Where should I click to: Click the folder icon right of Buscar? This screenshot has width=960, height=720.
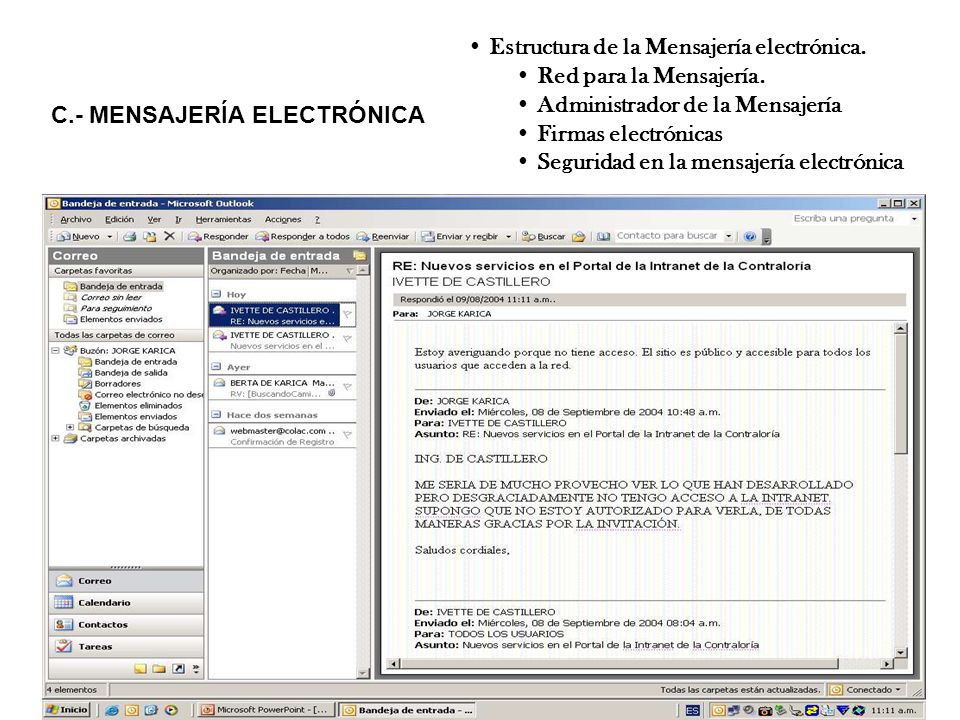coord(579,236)
